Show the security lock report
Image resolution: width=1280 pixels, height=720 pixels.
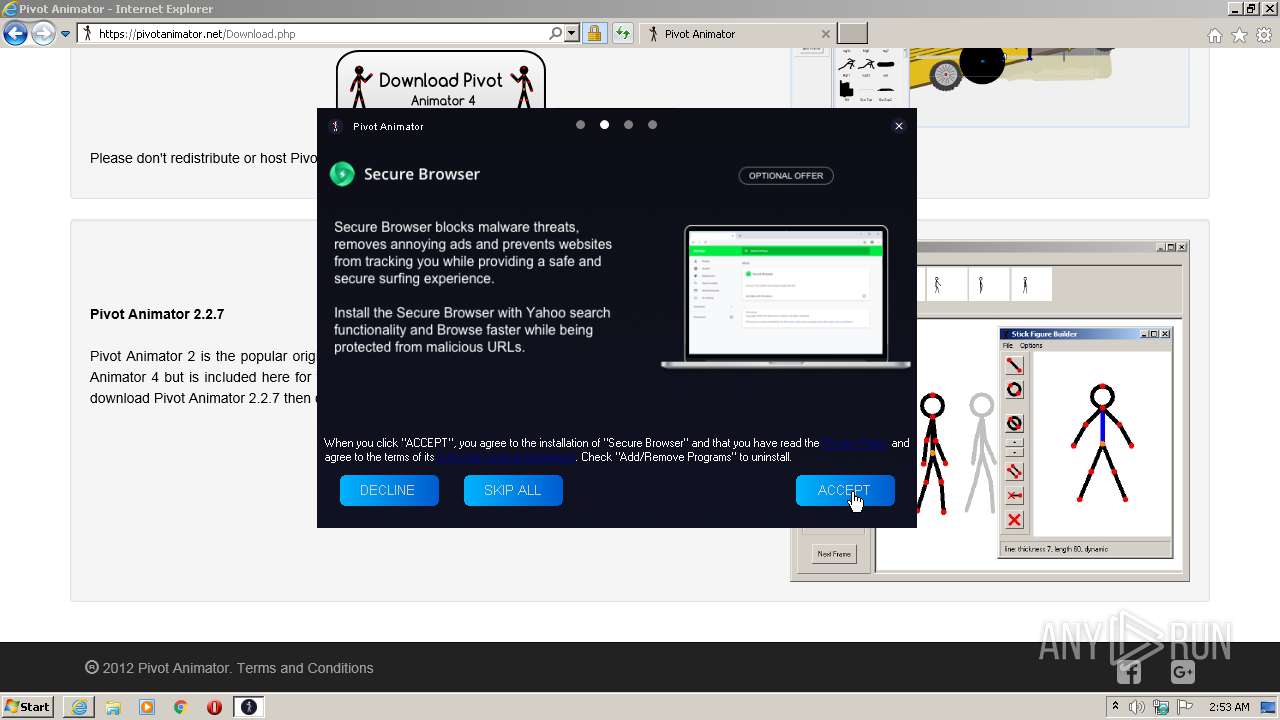[x=594, y=34]
